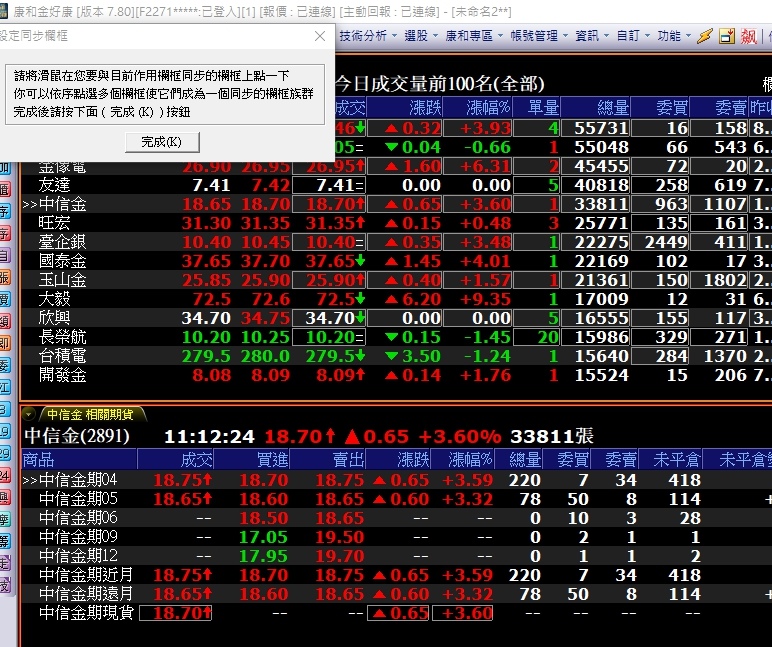The image size is (772, 647).
Task: Select the 友達 stock row
Action: pyautogui.click(x=396, y=185)
